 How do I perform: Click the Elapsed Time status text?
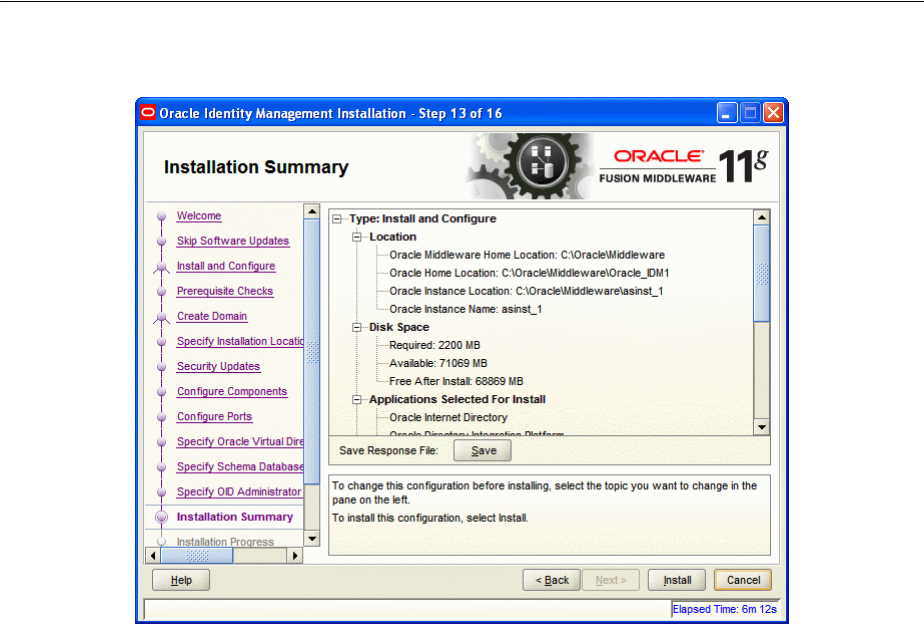click(x=724, y=610)
